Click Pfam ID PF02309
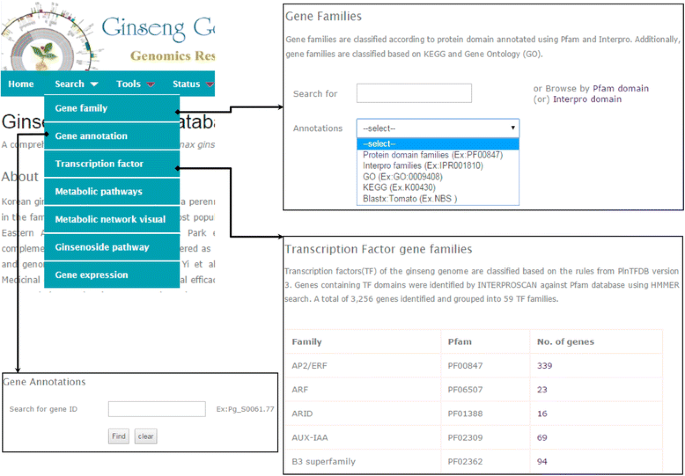685x476 pixels. pos(465,438)
